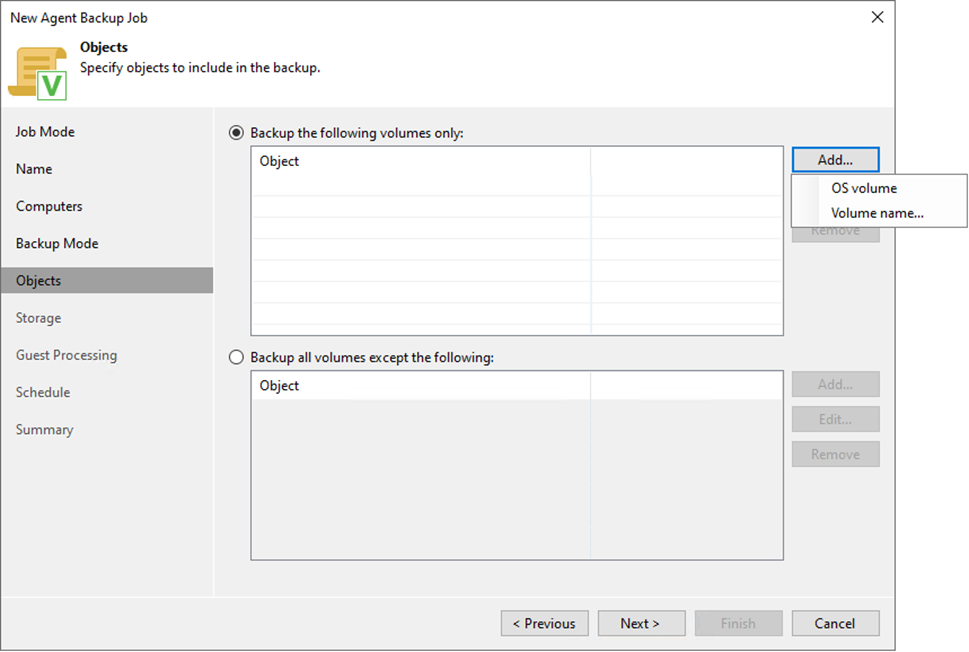Switch to the Computers step
The image size is (969, 652).
[49, 206]
